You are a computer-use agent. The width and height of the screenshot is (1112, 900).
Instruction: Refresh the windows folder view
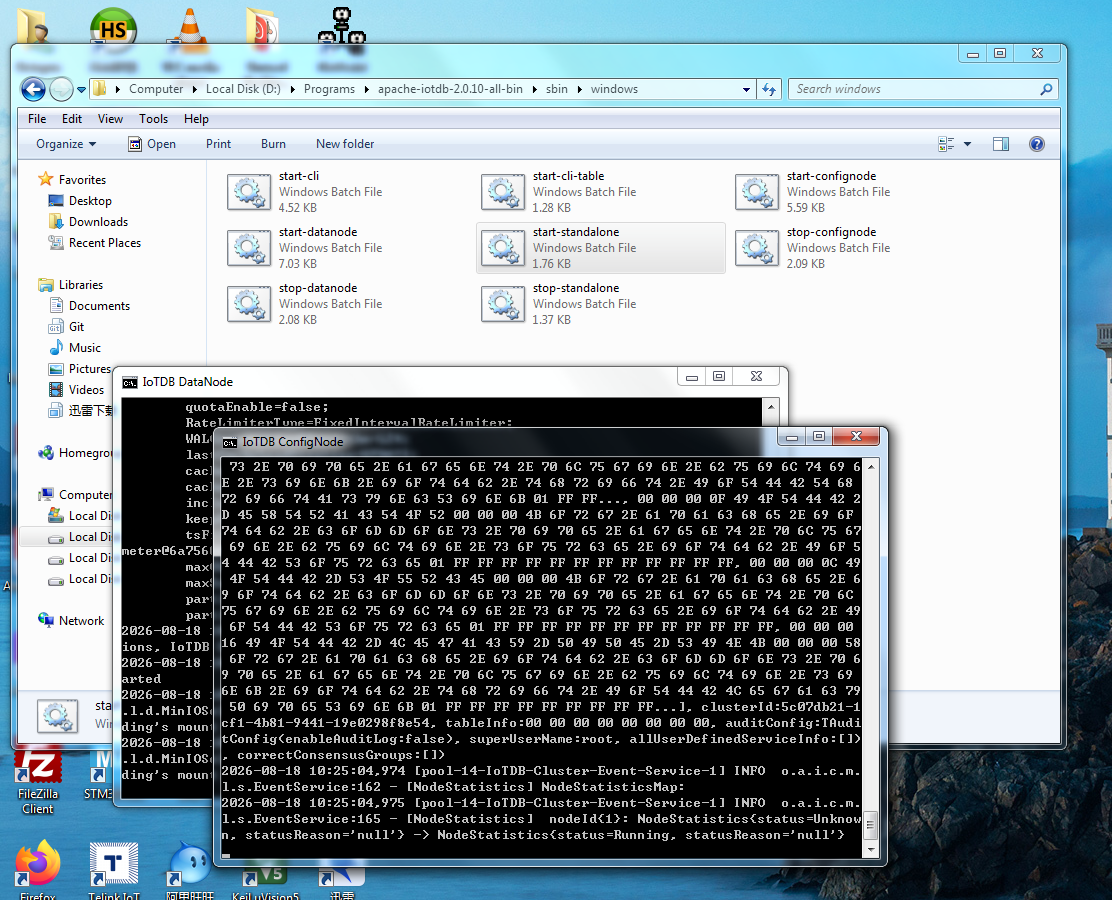769,89
